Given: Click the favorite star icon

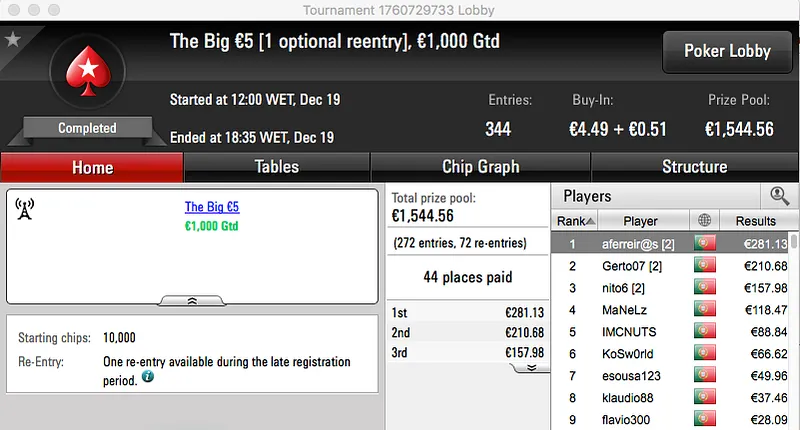Looking at the screenshot, I should pos(12,39).
